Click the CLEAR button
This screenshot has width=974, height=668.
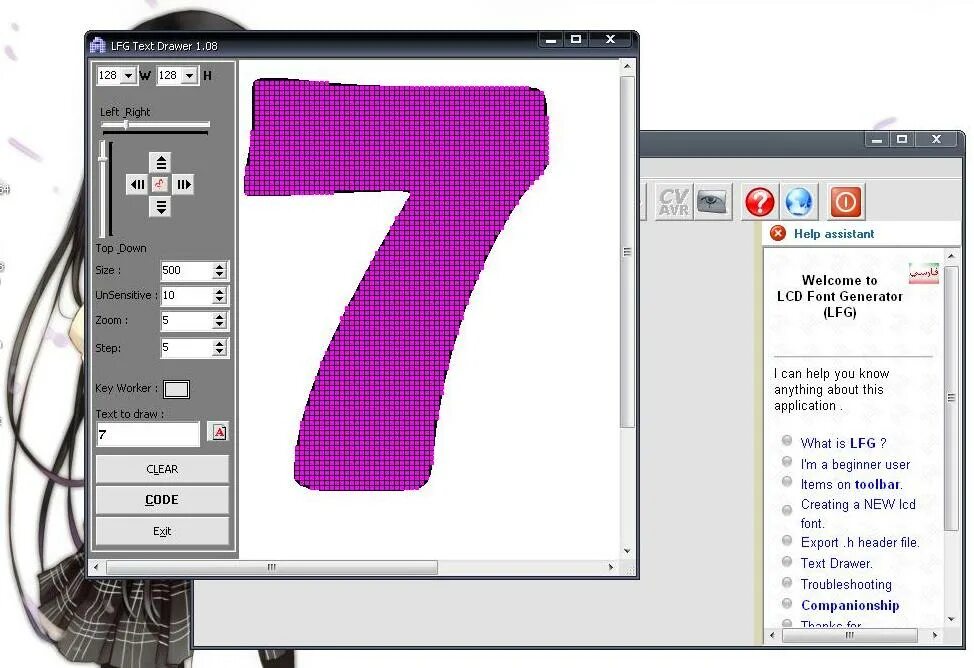(x=162, y=469)
